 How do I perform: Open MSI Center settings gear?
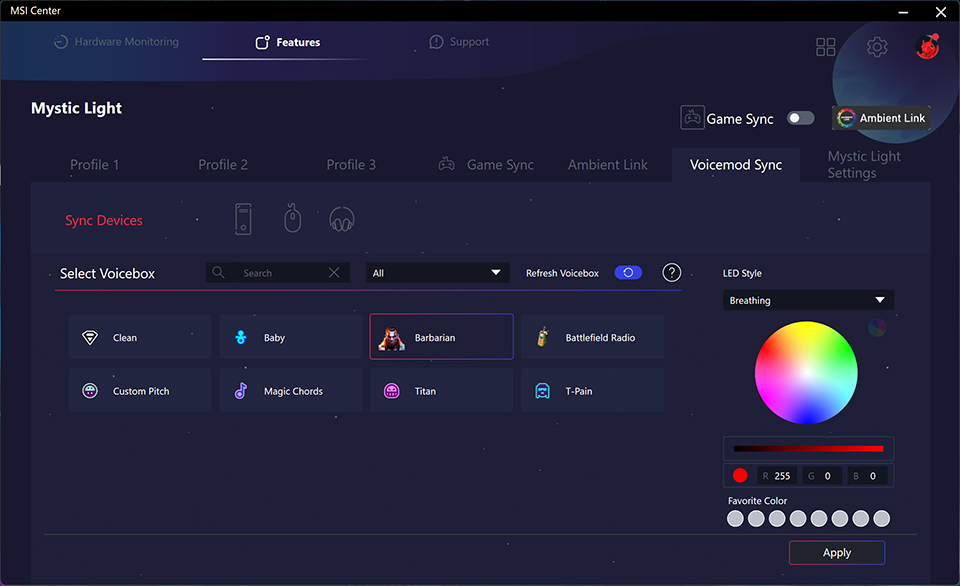[x=877, y=47]
